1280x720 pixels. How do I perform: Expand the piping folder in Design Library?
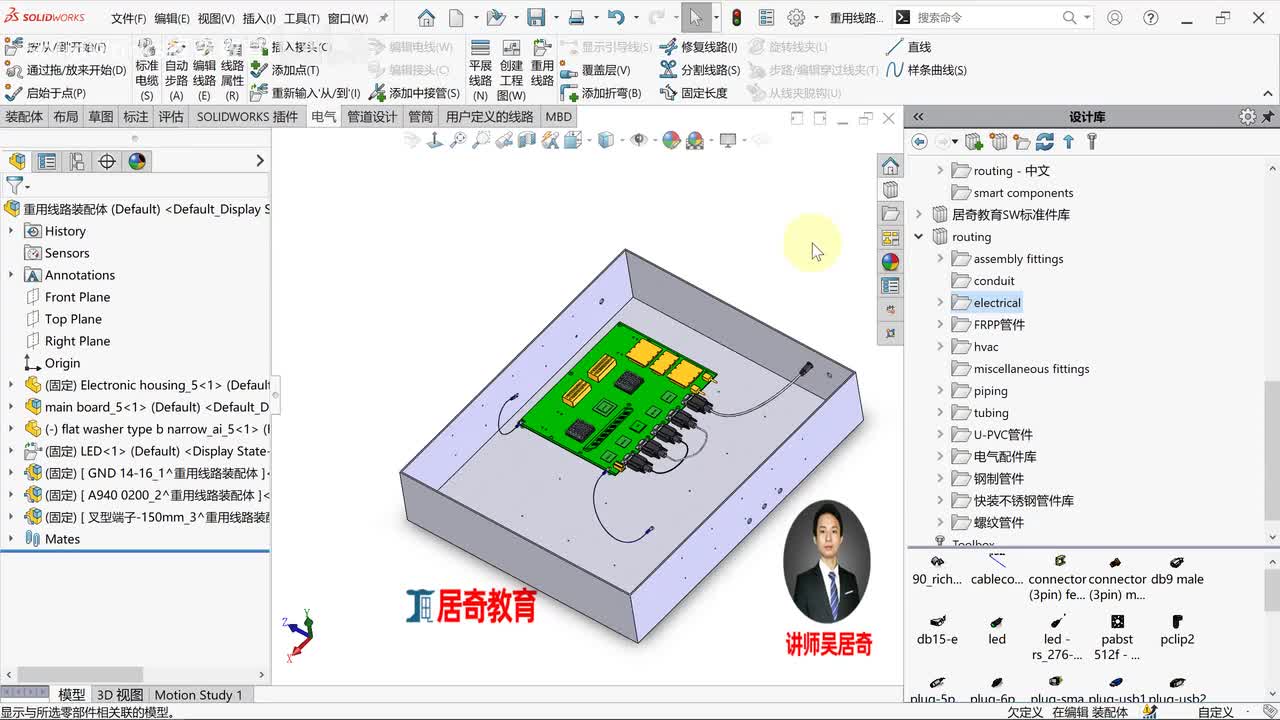pyautogui.click(x=940, y=391)
